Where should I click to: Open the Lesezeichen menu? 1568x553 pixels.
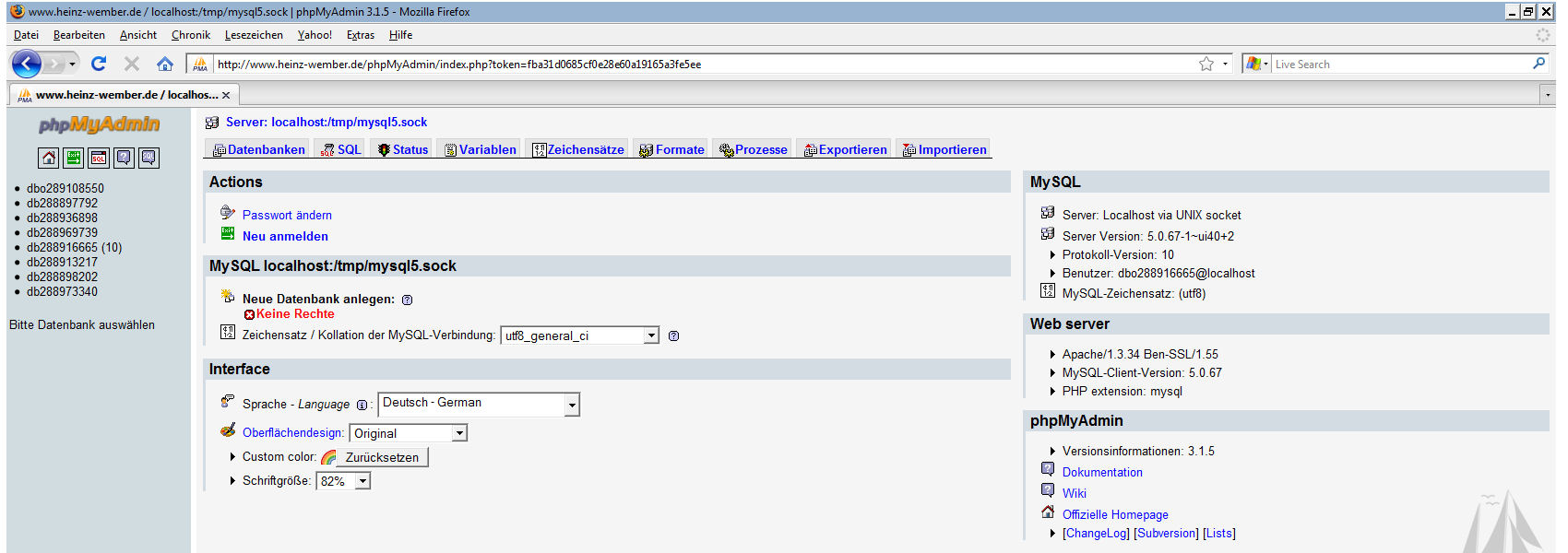pyautogui.click(x=254, y=35)
